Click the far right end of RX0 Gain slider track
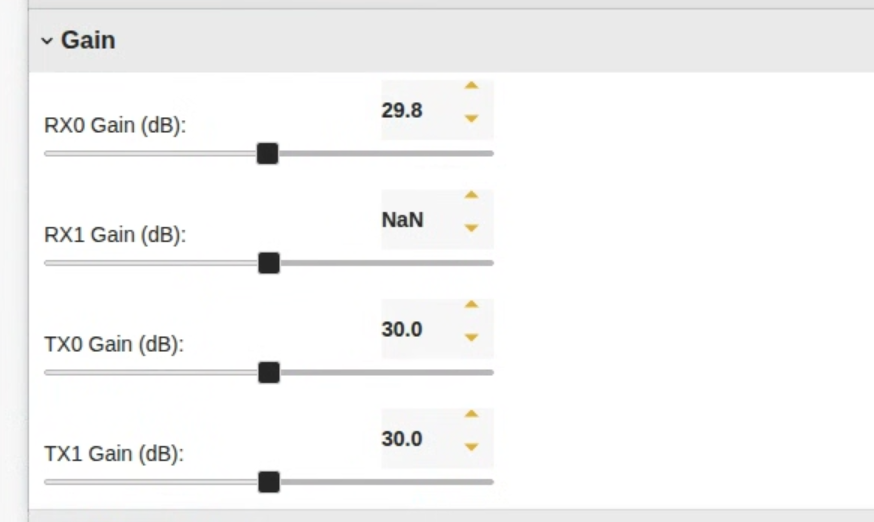The height and width of the screenshot is (522, 874). (490, 153)
